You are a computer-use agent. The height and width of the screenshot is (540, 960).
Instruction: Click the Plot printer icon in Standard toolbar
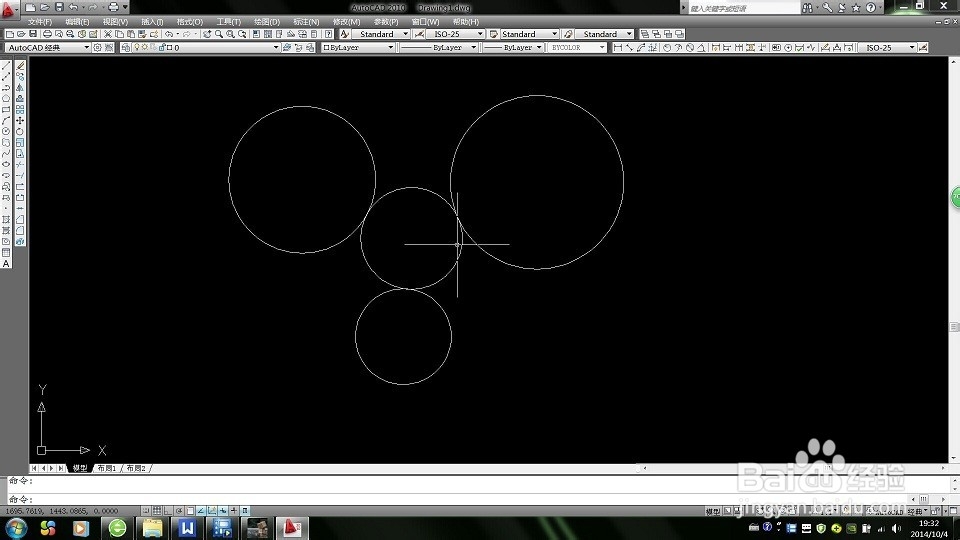pos(47,34)
